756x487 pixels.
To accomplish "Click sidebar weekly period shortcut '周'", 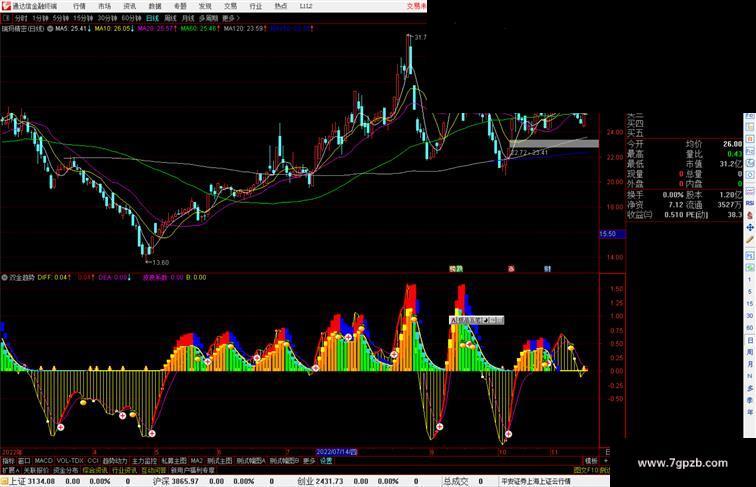I will coord(750,352).
